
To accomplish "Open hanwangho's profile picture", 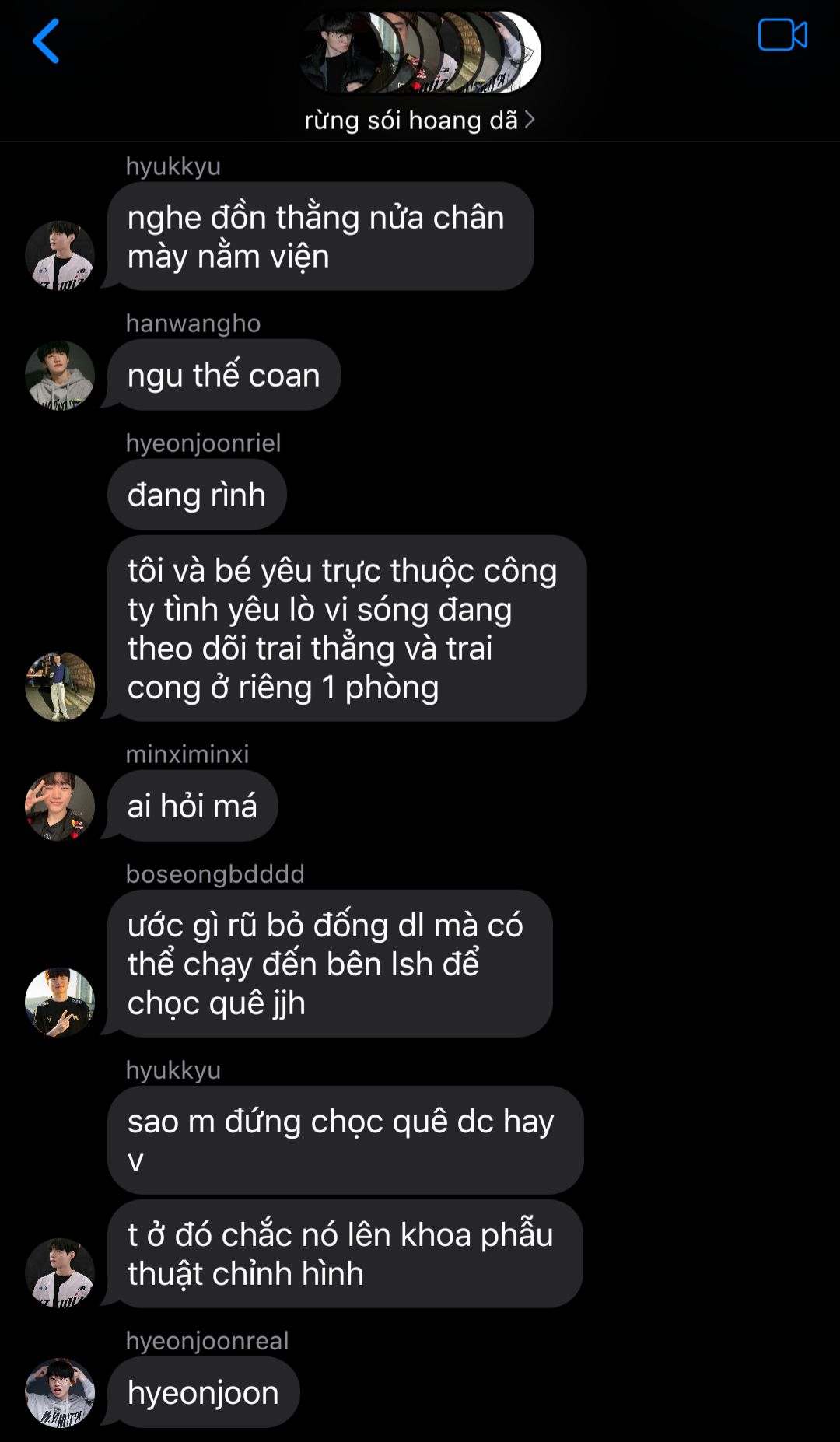I will pyautogui.click(x=60, y=375).
